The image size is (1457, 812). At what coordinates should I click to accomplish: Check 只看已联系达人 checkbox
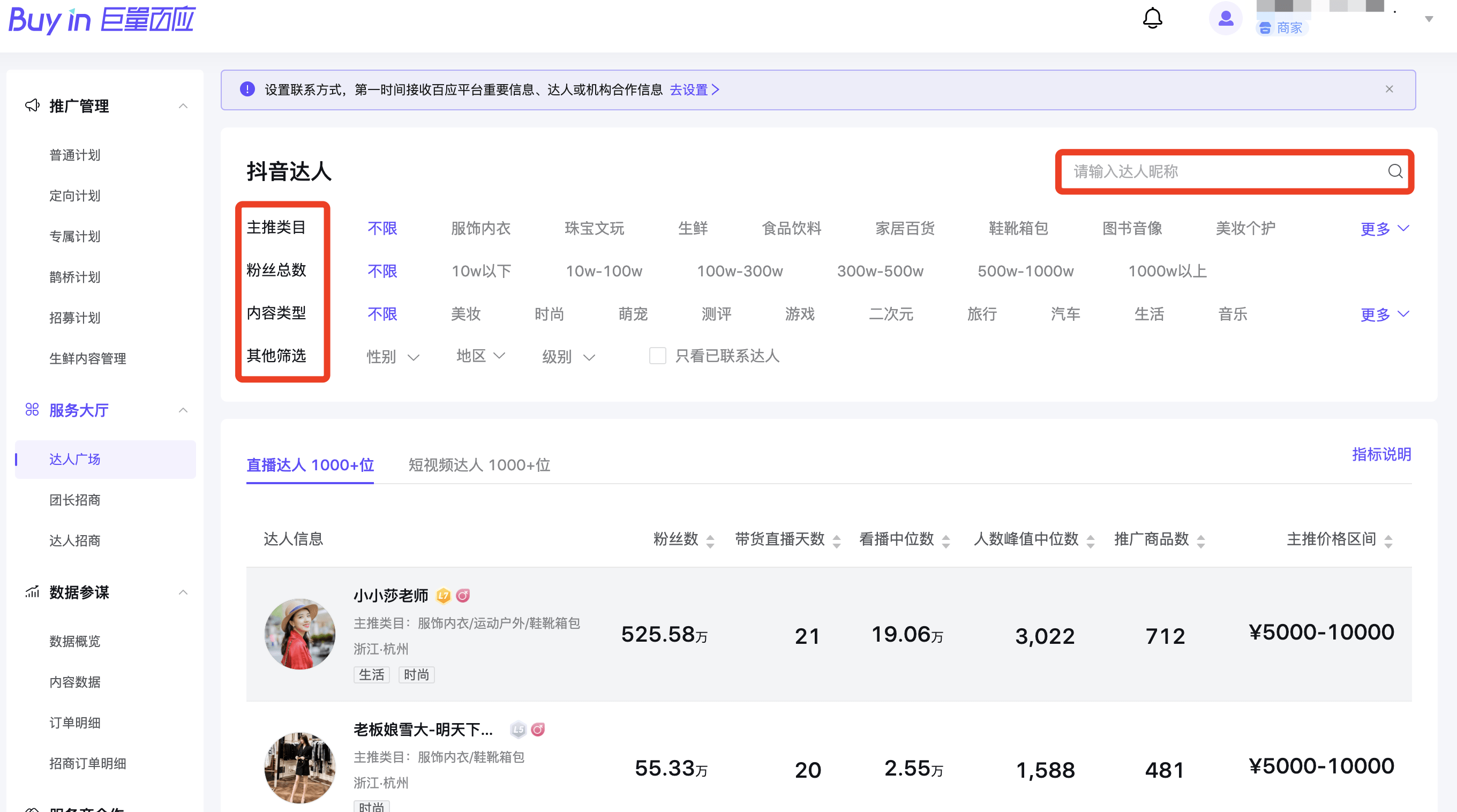pyautogui.click(x=657, y=356)
